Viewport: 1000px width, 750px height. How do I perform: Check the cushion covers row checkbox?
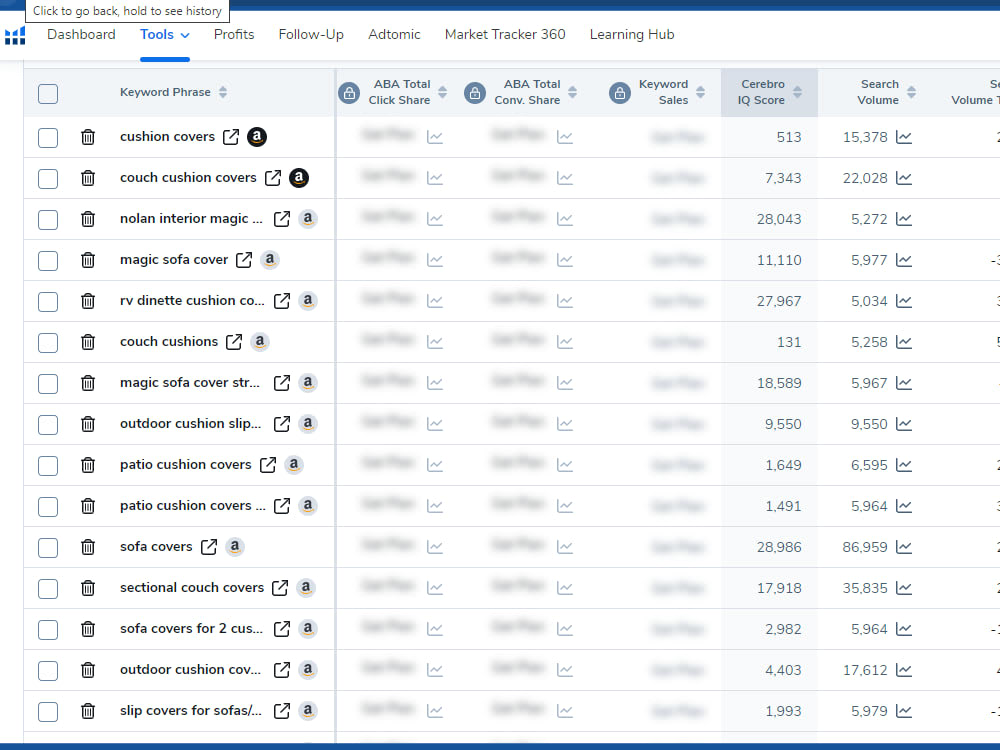pyautogui.click(x=48, y=138)
